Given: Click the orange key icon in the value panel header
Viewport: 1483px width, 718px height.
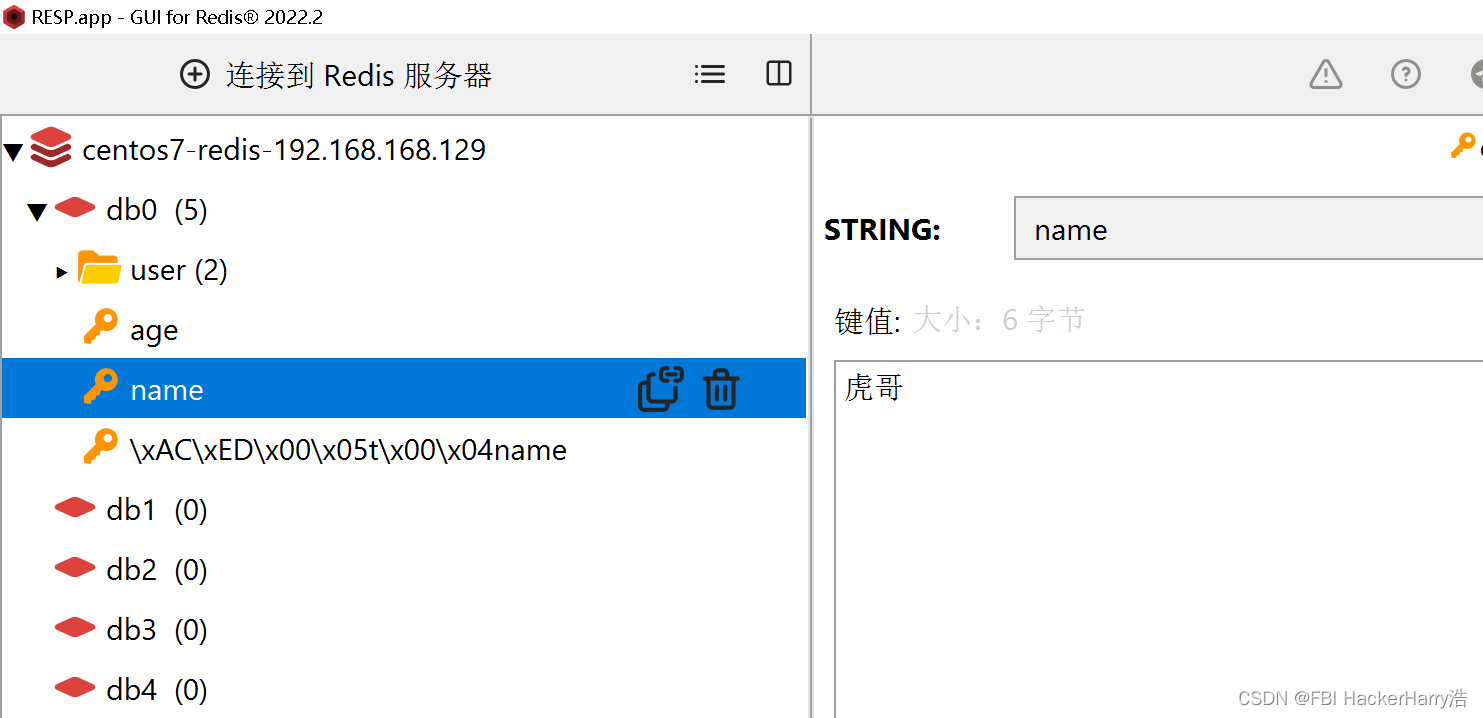Looking at the screenshot, I should click(1463, 146).
